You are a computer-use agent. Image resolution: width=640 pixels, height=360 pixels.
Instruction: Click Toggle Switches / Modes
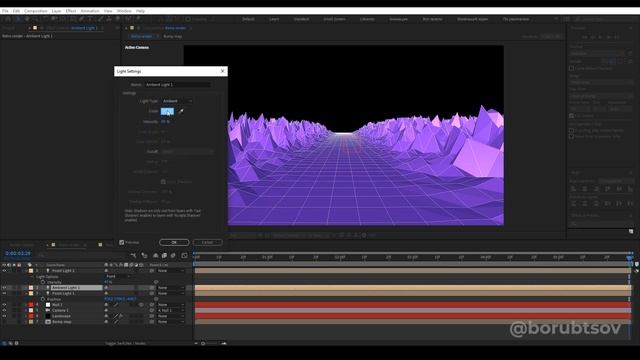coord(125,343)
